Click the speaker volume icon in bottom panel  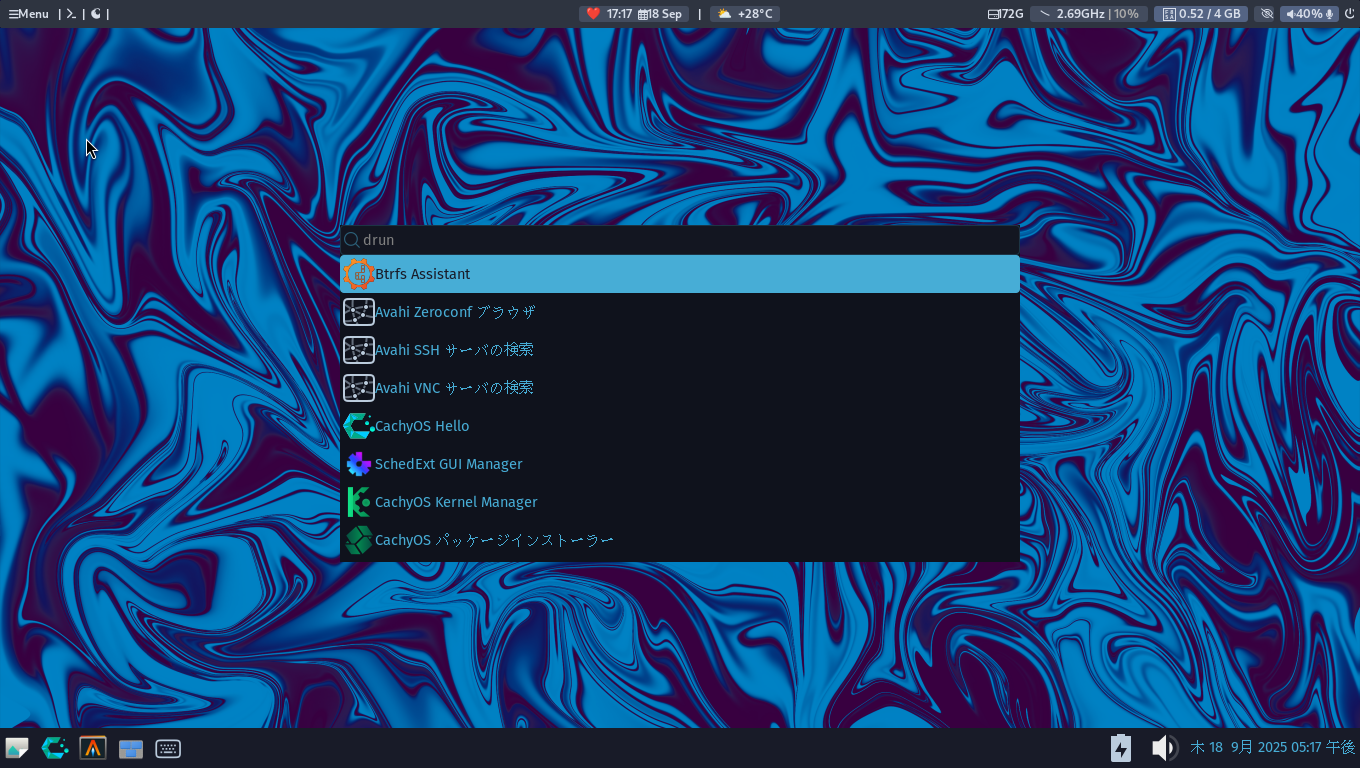click(x=1164, y=748)
